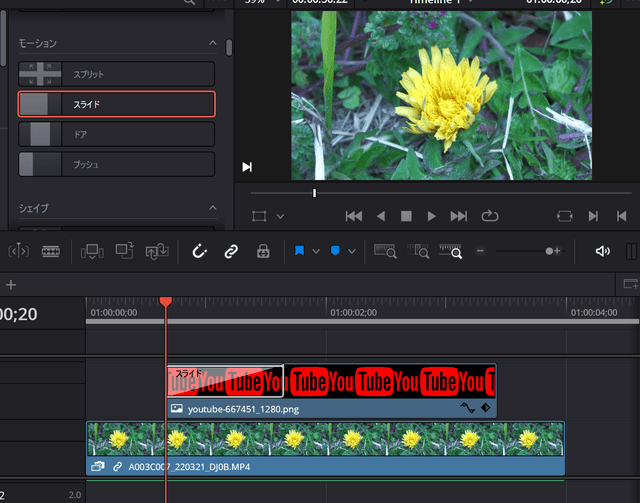
Task: Click the link icon on MP4 clip
Action: [117, 466]
